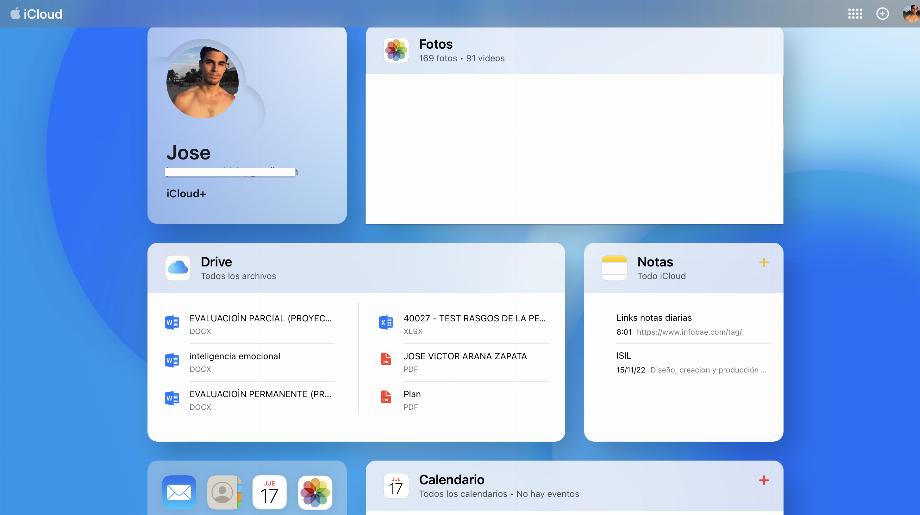Screen dimensions: 920x515
Task: Click 169 fotos · 91 videos subtitle
Action: pos(462,58)
